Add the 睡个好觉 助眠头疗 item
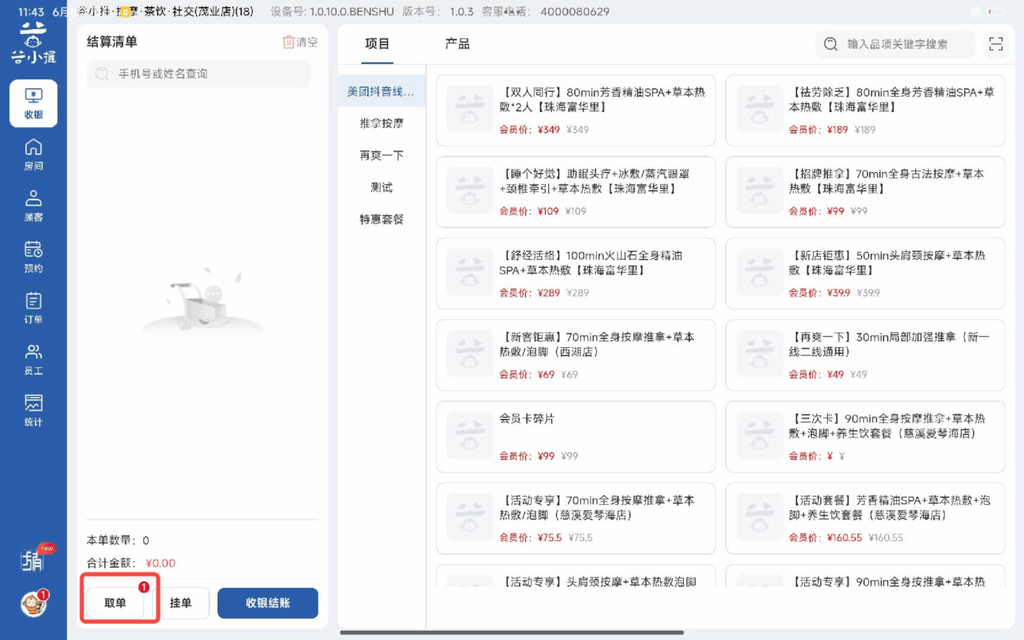Screen dimensions: 1024x640 [x=575, y=192]
